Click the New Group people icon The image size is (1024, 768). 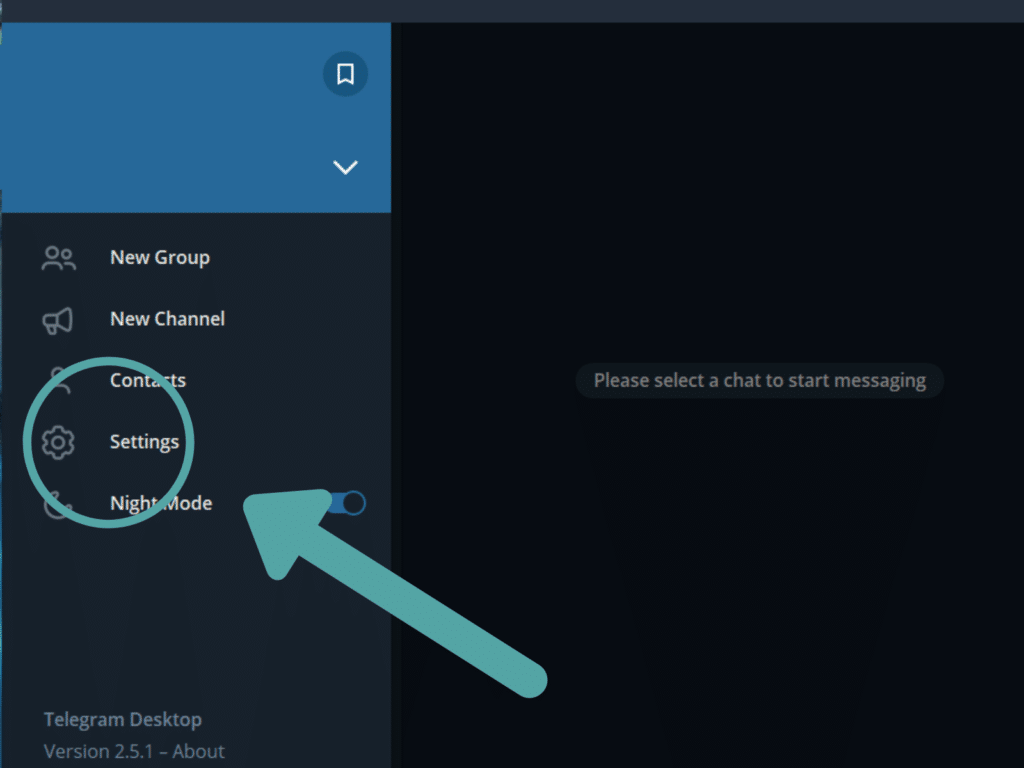(x=59, y=258)
